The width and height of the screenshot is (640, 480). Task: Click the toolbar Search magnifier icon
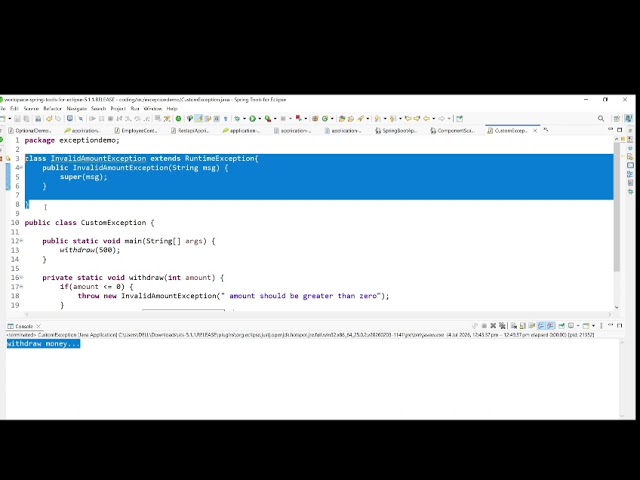tap(601, 118)
